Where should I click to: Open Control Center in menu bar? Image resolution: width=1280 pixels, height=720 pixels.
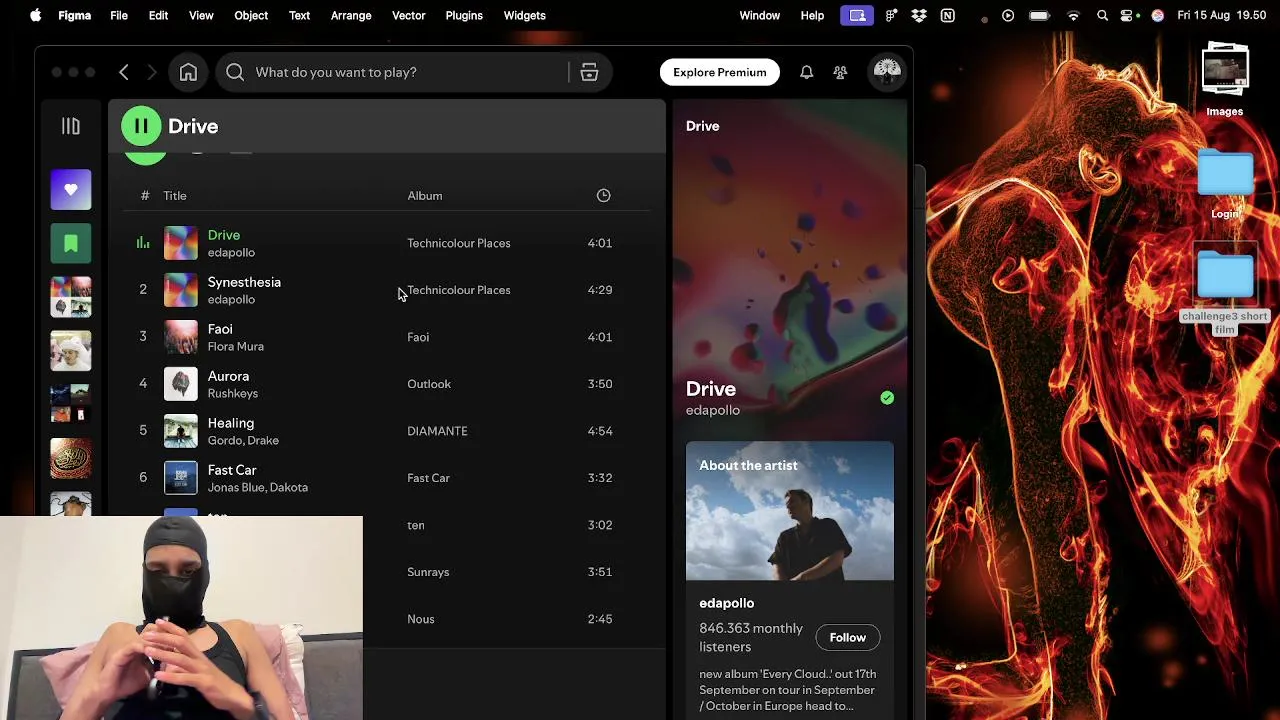[x=1129, y=15]
